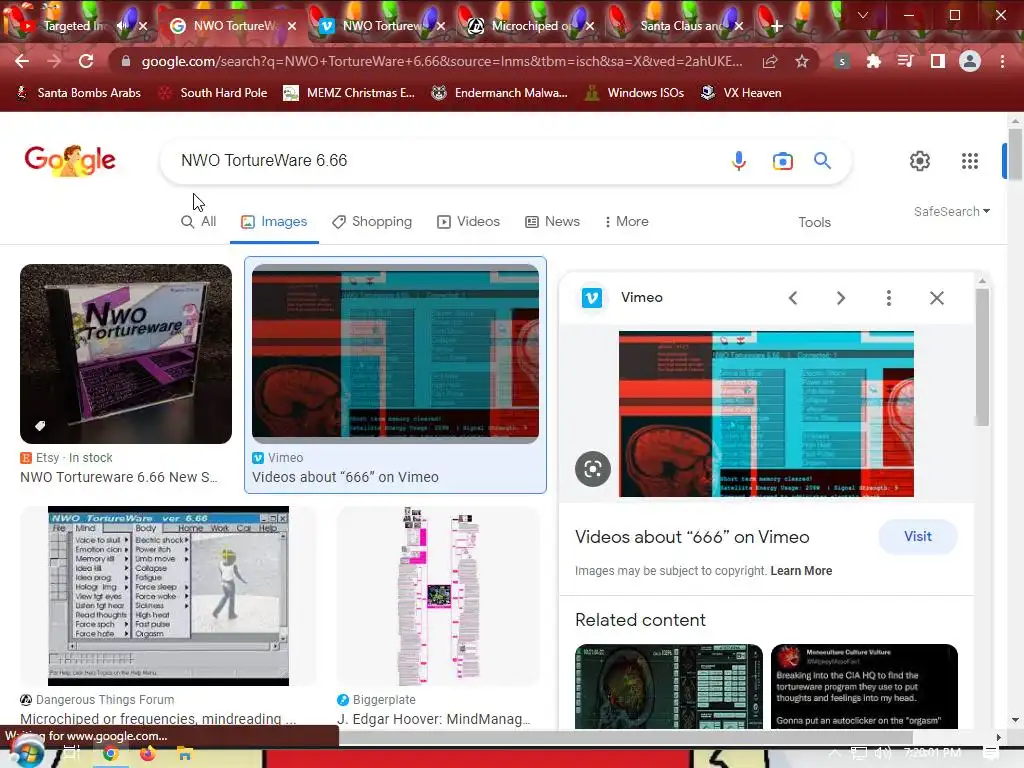Open Endermanch Malwa... bookmark
1024x768 pixels.
point(499,93)
